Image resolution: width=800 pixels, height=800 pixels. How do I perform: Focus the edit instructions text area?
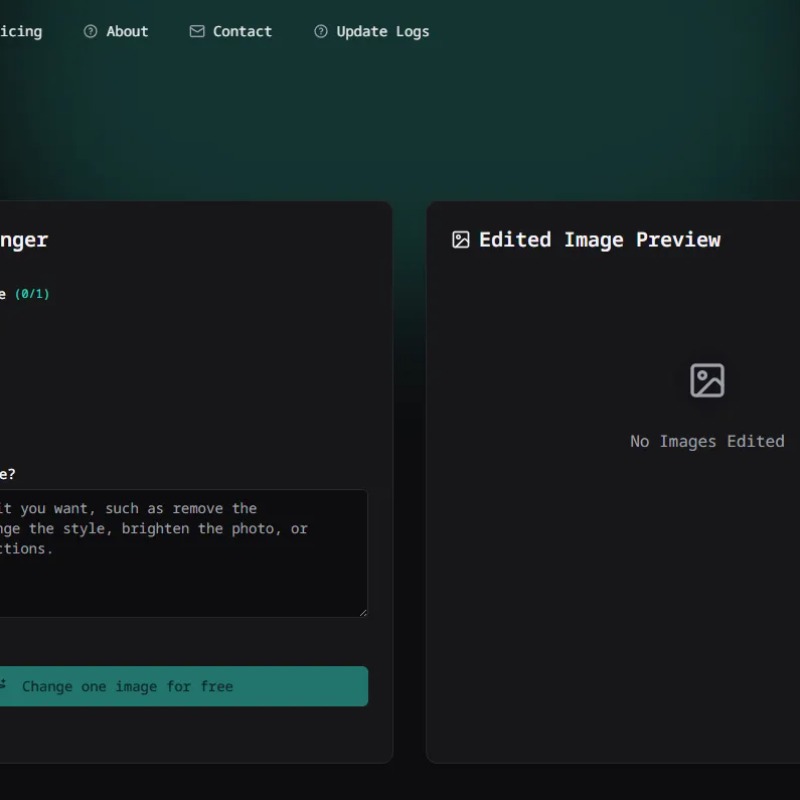coord(183,554)
